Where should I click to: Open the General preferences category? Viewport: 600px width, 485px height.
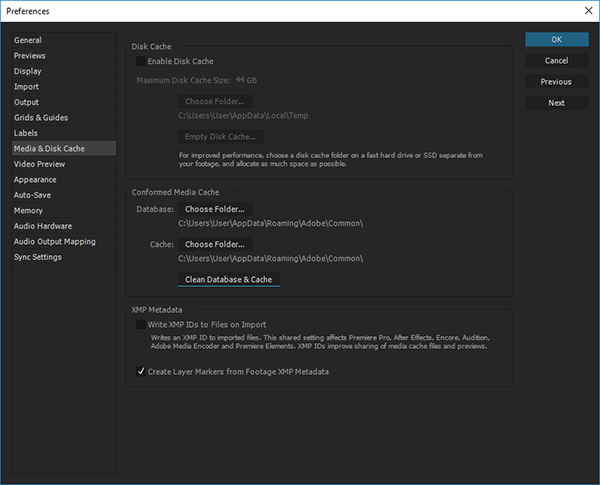(28, 40)
